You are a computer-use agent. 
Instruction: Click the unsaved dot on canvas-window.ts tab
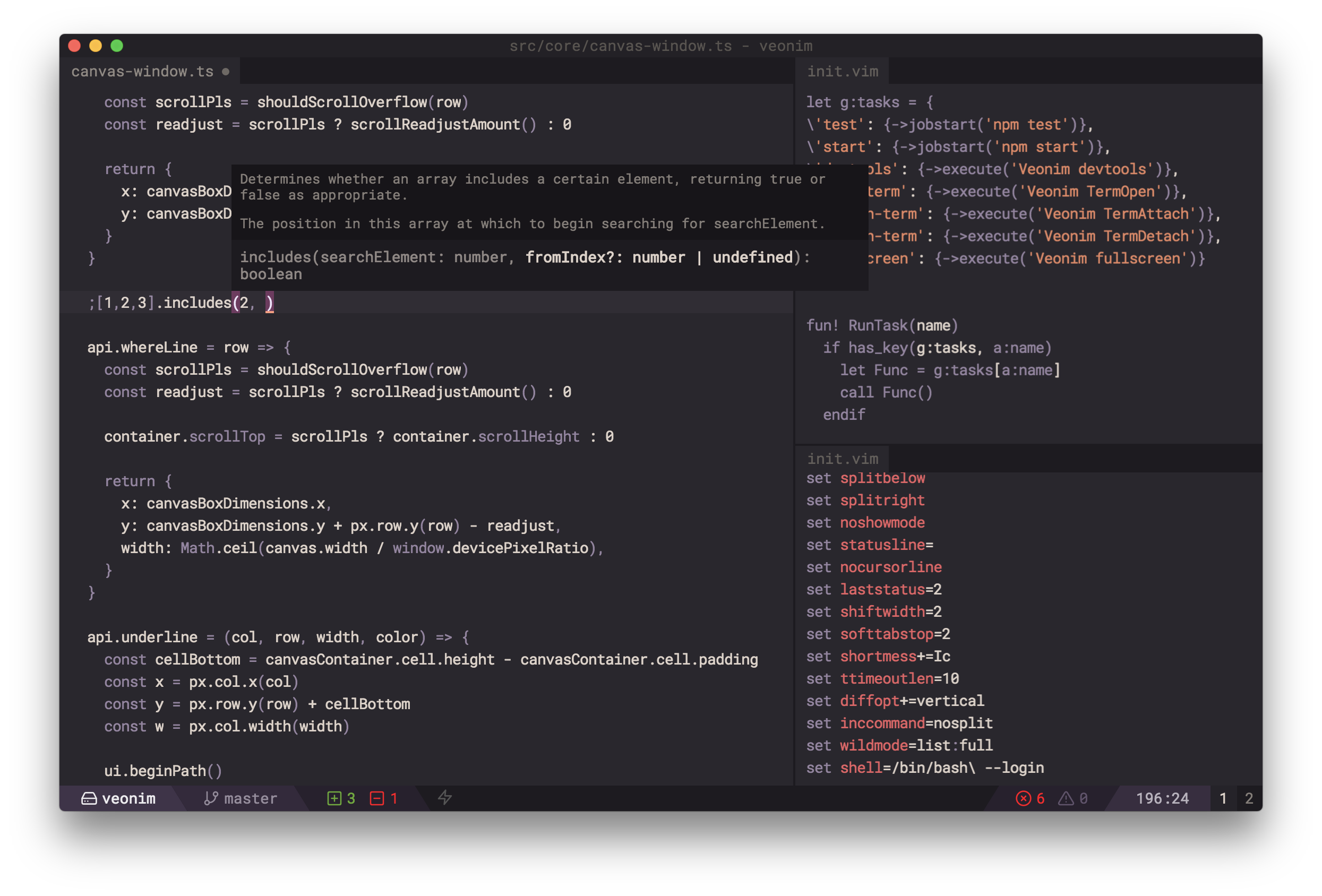pyautogui.click(x=226, y=72)
